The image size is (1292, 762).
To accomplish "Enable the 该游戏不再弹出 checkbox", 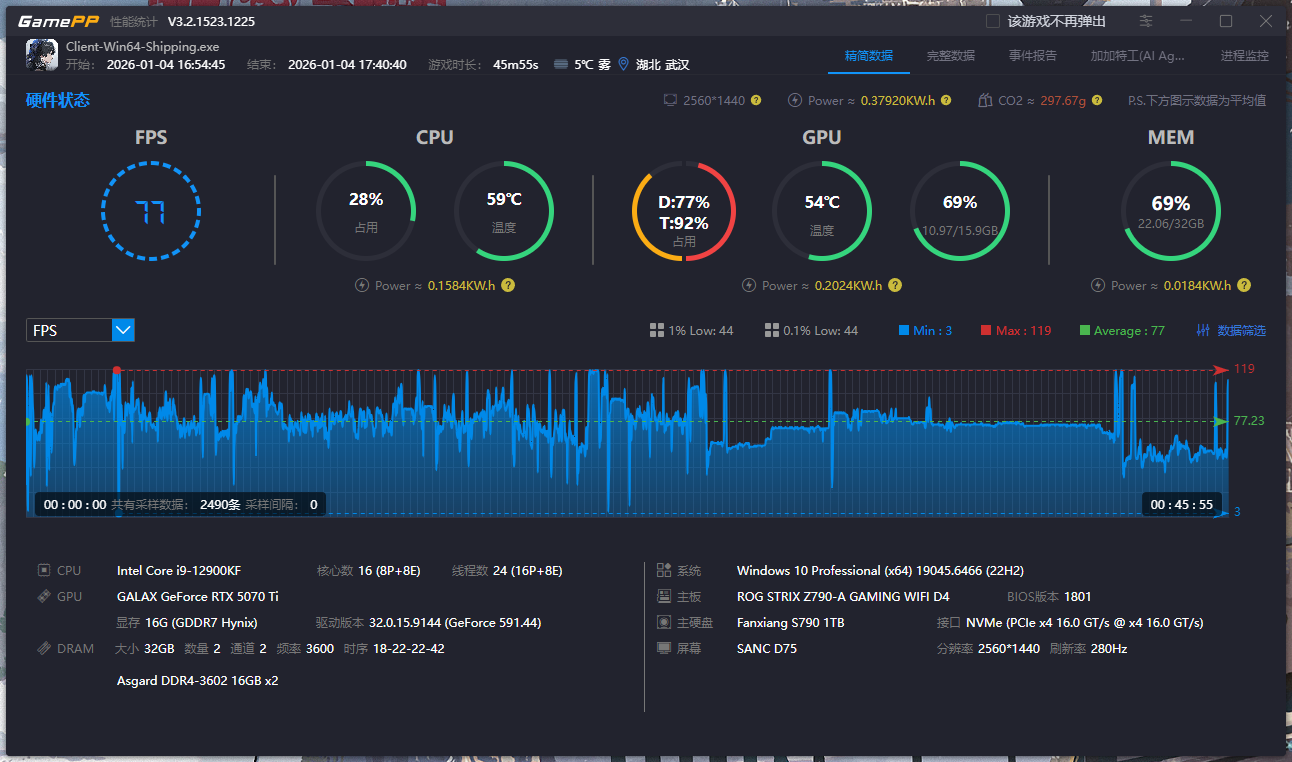I will point(993,21).
